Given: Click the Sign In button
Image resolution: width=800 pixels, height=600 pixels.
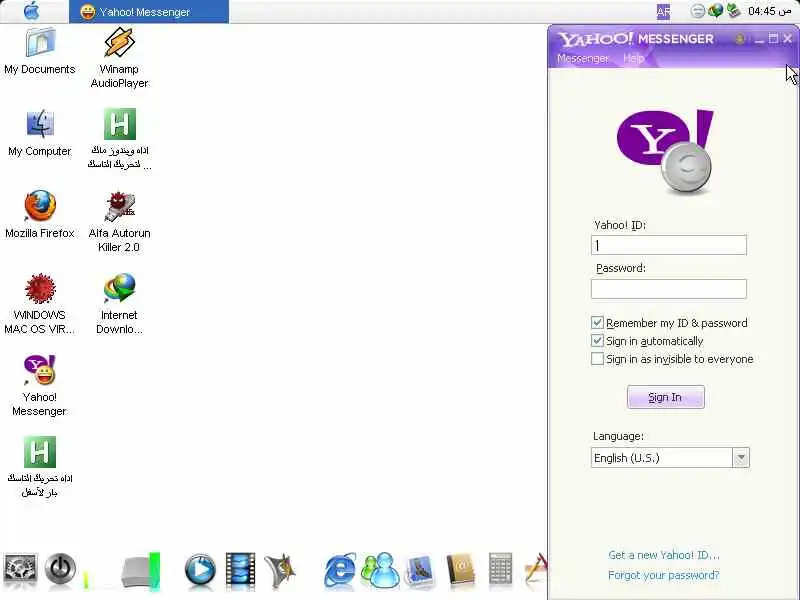Looking at the screenshot, I should [665, 397].
